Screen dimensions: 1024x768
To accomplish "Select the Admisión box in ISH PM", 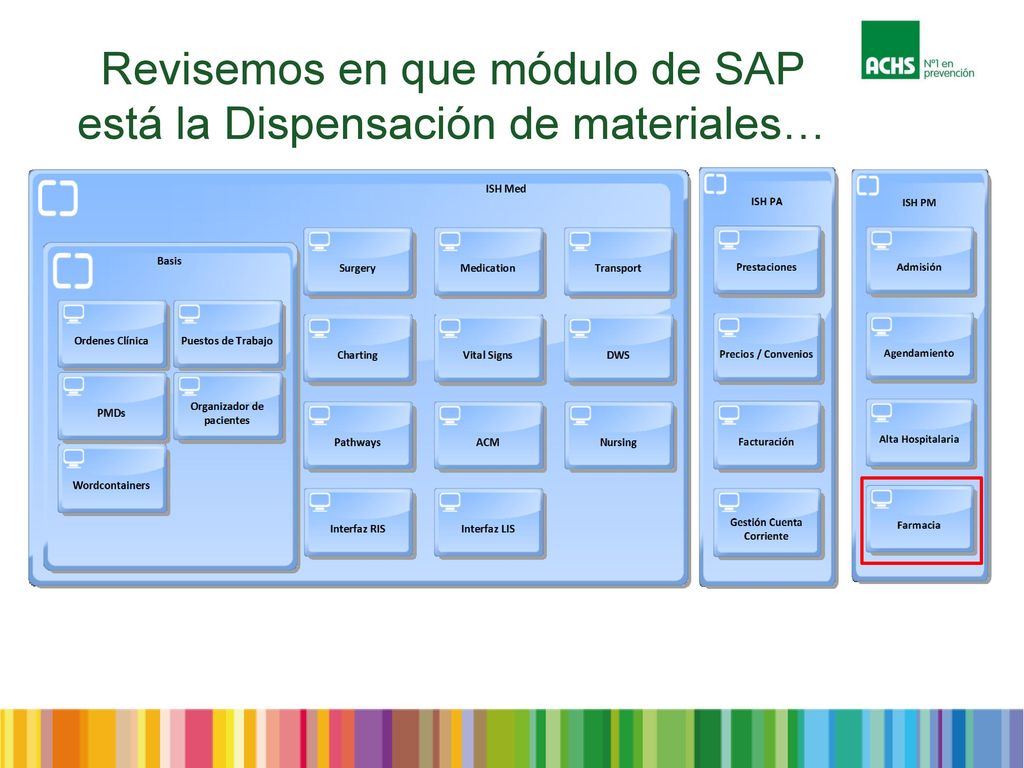I will click(920, 261).
